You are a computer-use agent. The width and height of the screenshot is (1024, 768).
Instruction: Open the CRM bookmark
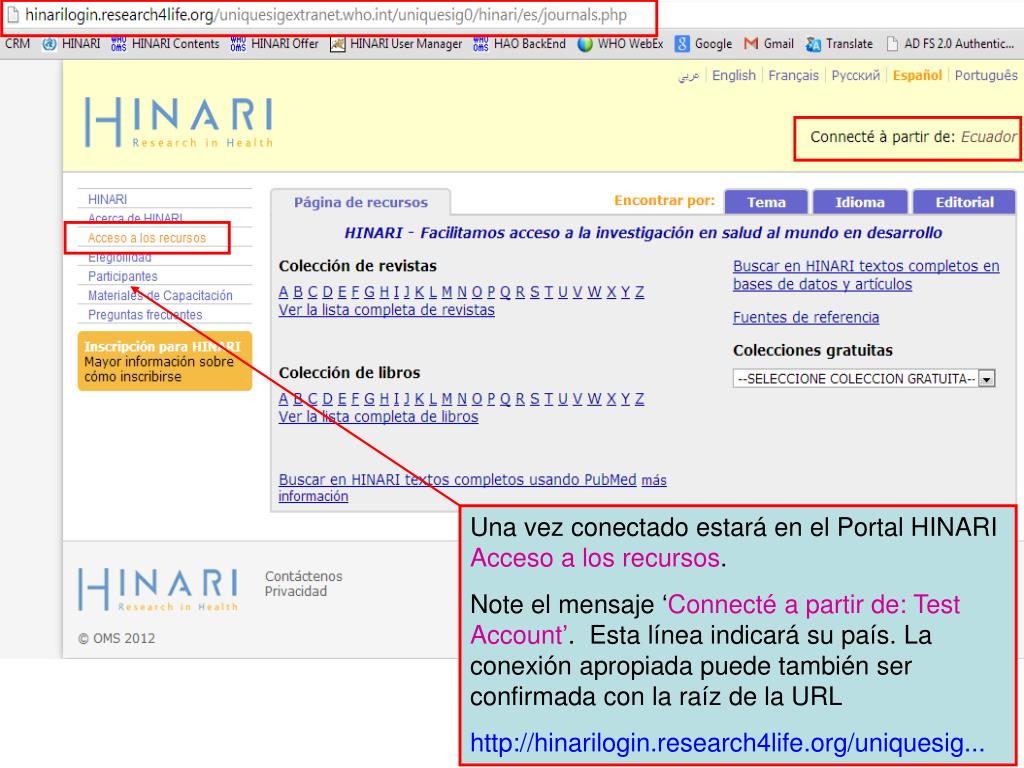click(x=17, y=44)
